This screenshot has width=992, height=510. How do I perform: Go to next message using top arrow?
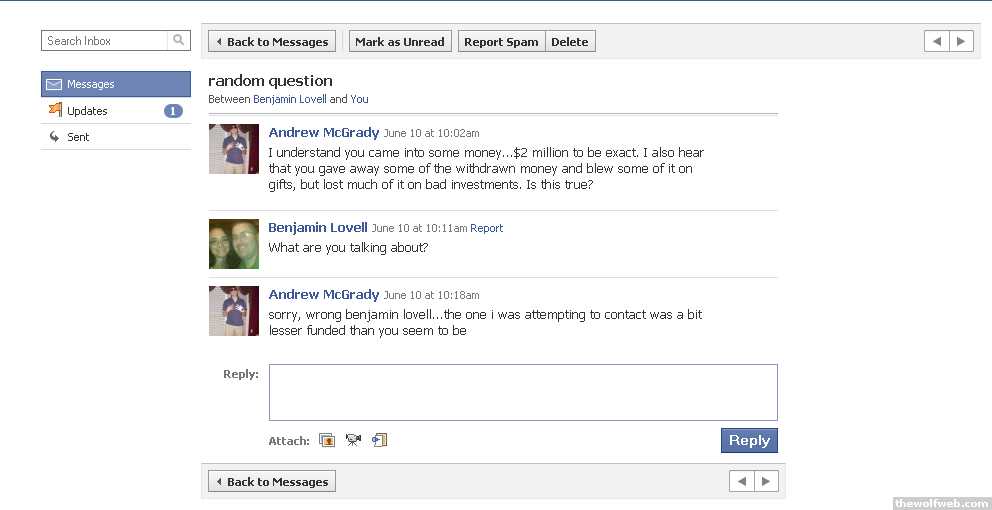[x=961, y=41]
